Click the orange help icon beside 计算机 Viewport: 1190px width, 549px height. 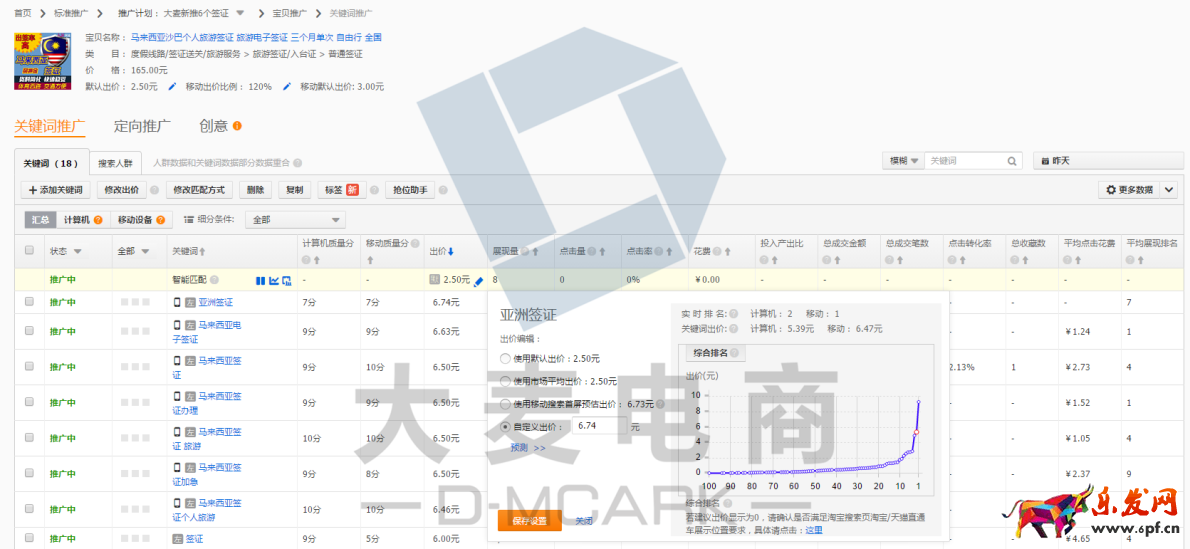pyautogui.click(x=99, y=220)
